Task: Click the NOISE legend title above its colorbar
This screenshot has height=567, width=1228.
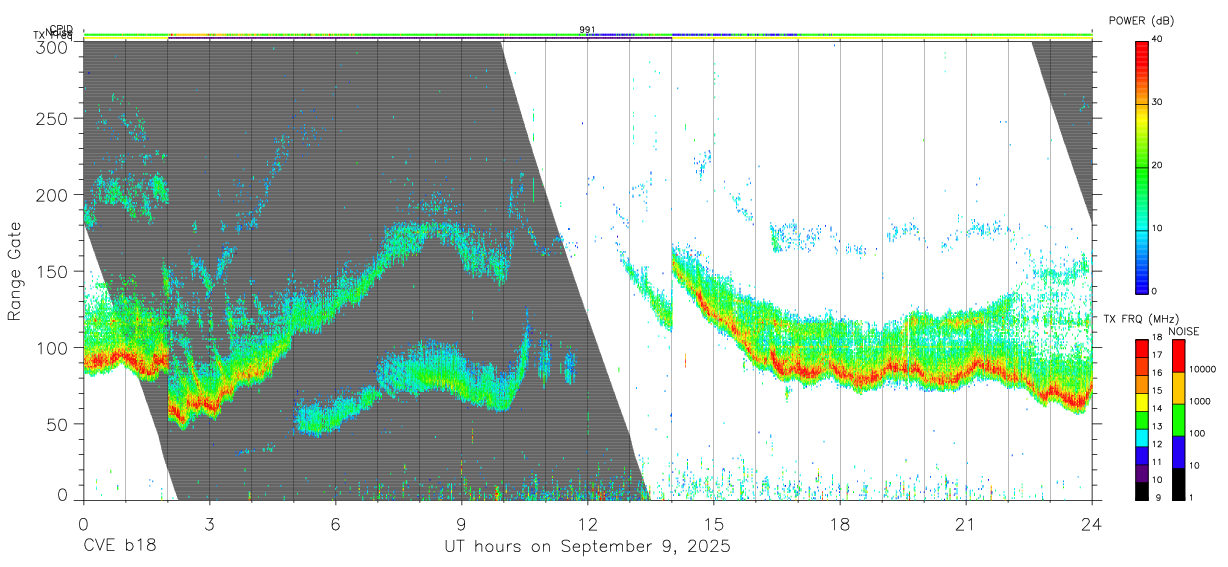Action: 1184,332
